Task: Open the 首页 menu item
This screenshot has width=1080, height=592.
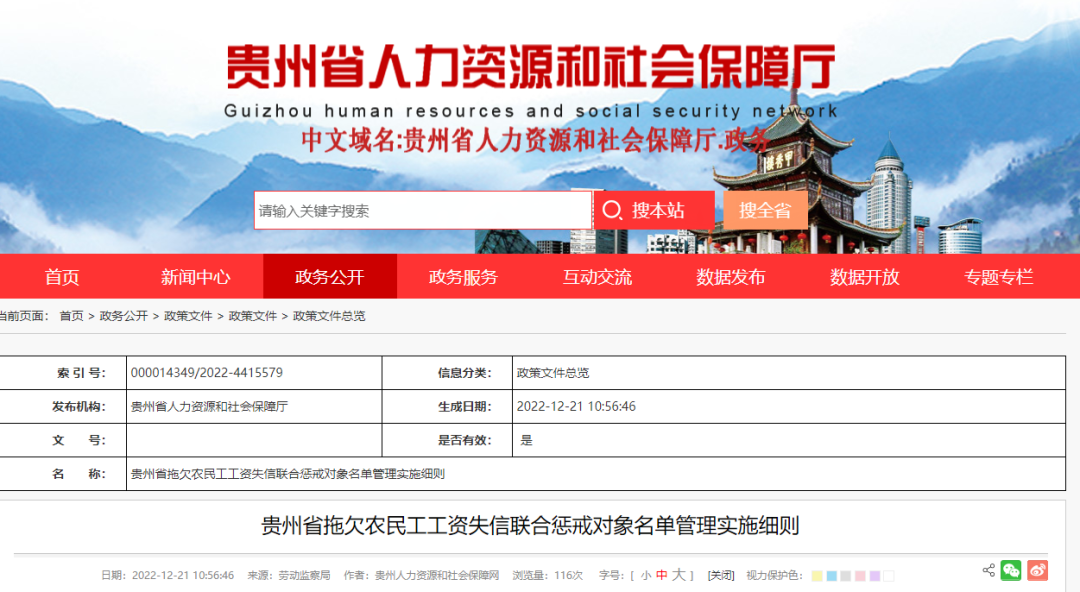Action: pyautogui.click(x=62, y=277)
